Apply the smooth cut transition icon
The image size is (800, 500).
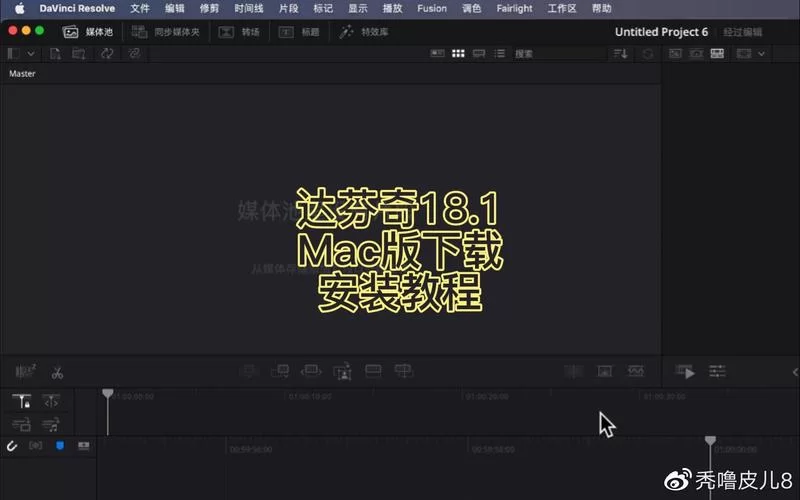pyautogui.click(x=636, y=371)
